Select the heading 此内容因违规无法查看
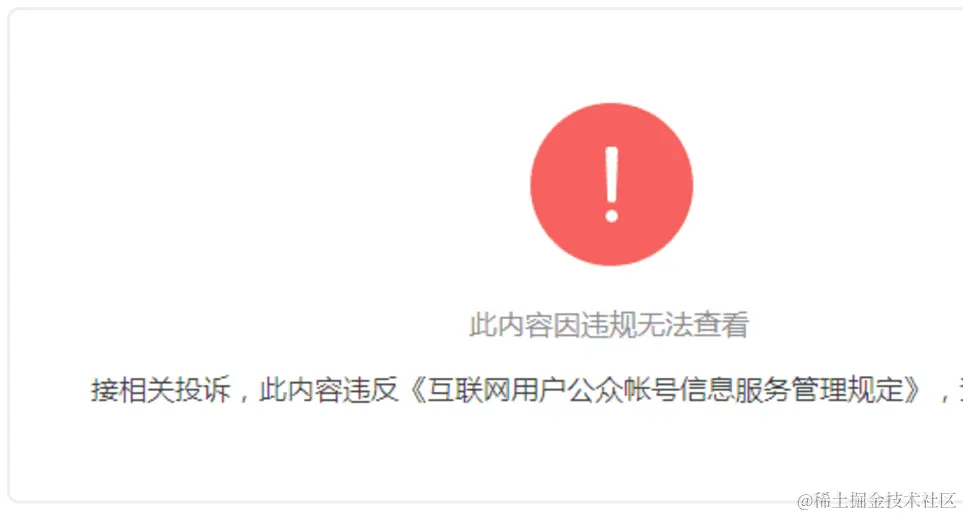The width and height of the screenshot is (963, 517). [609, 325]
